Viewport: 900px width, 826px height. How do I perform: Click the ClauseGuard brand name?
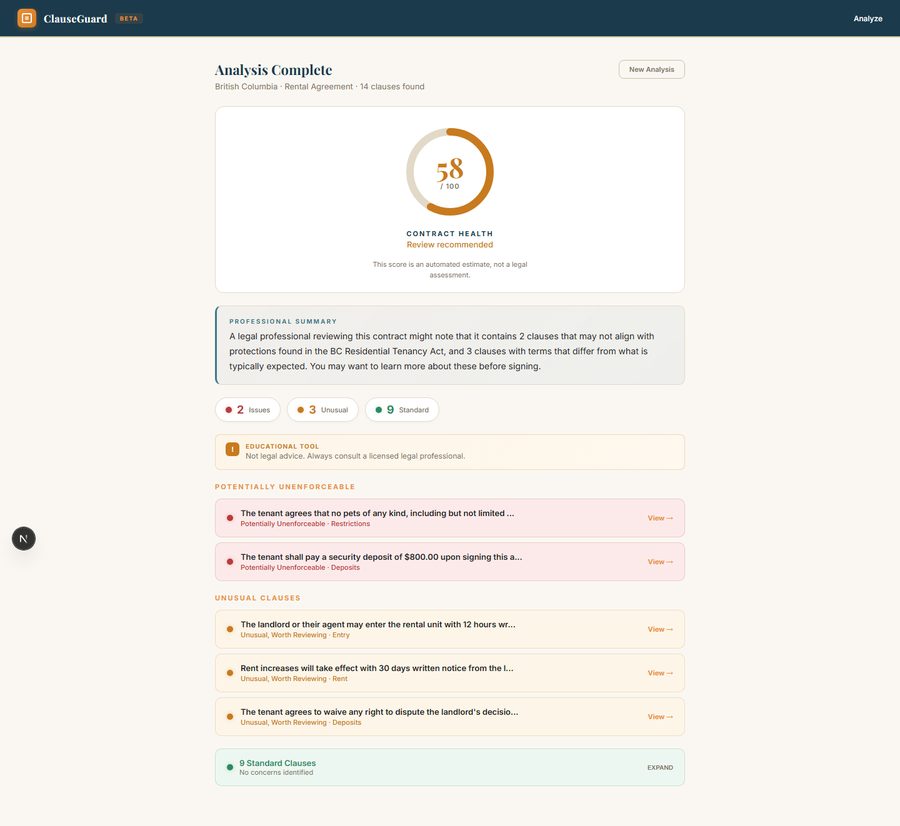pos(75,19)
